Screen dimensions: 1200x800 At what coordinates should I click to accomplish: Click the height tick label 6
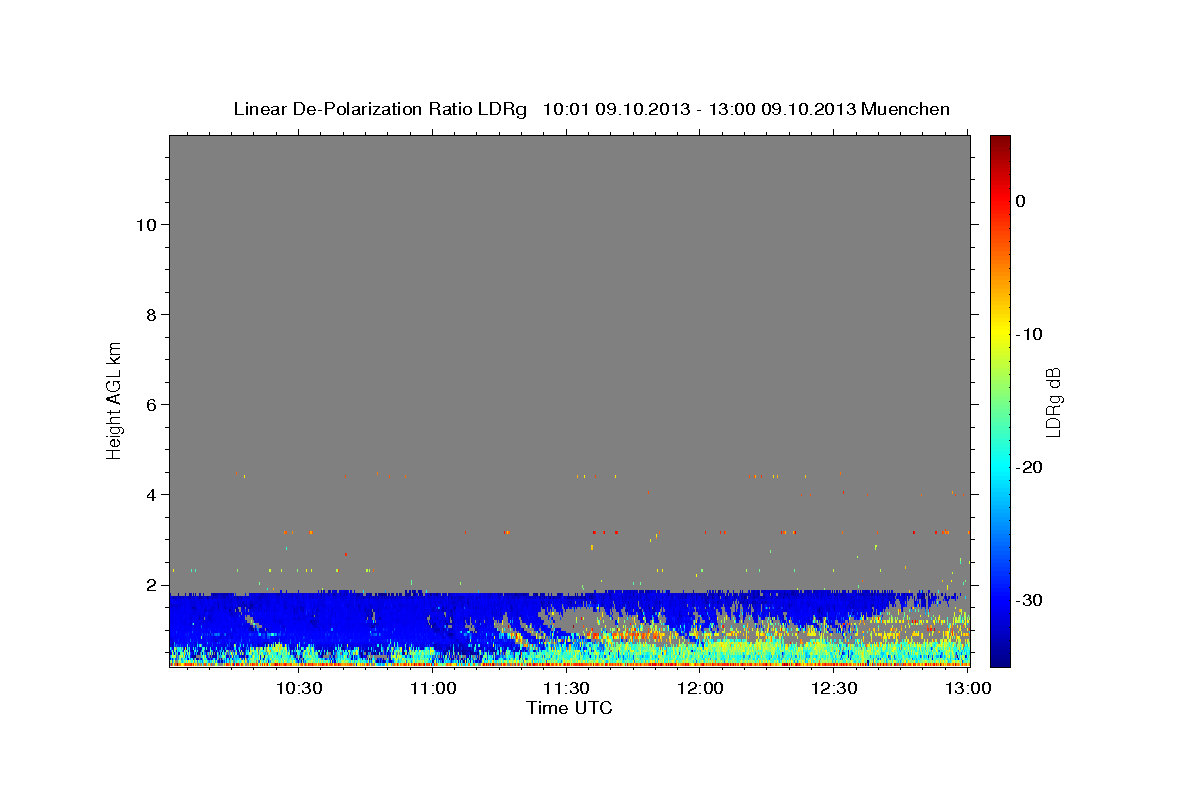click(x=151, y=404)
